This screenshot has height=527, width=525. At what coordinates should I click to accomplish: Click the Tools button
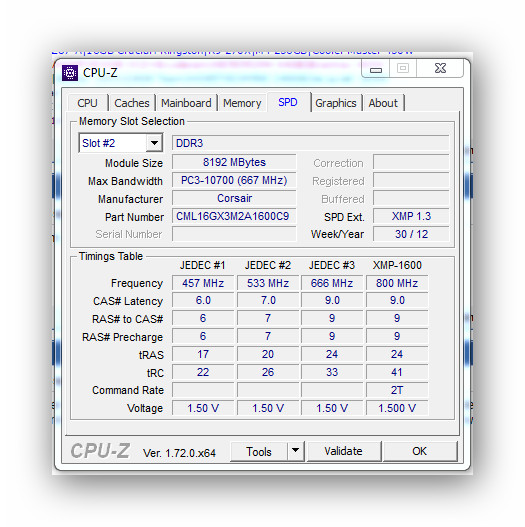[259, 452]
